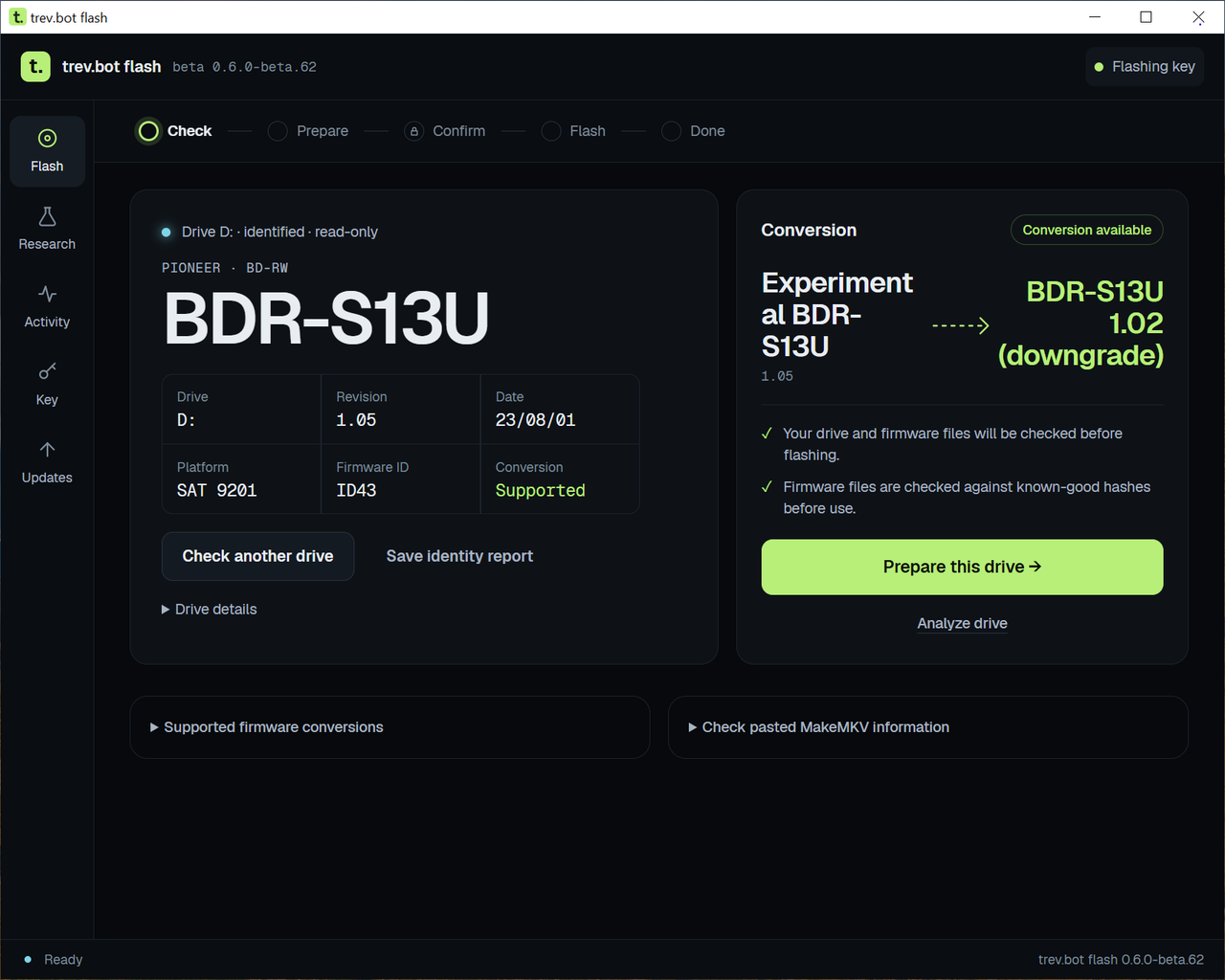1225x980 pixels.
Task: Click Prepare this drive button
Action: coord(962,567)
